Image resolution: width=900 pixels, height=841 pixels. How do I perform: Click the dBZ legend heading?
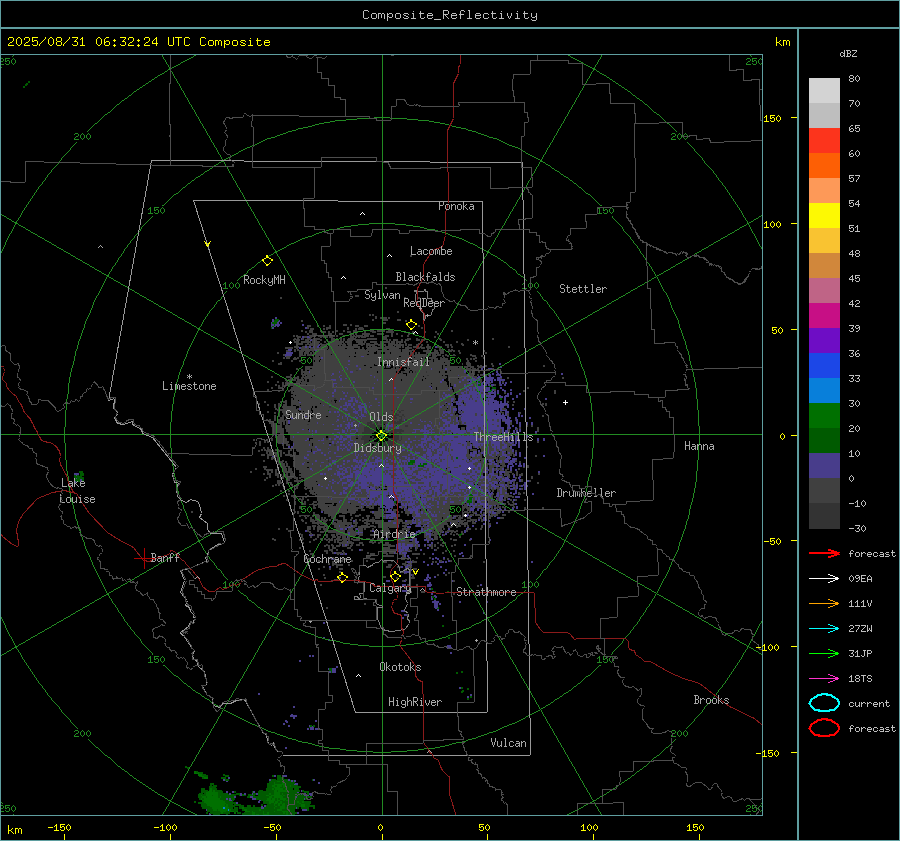(x=848, y=53)
